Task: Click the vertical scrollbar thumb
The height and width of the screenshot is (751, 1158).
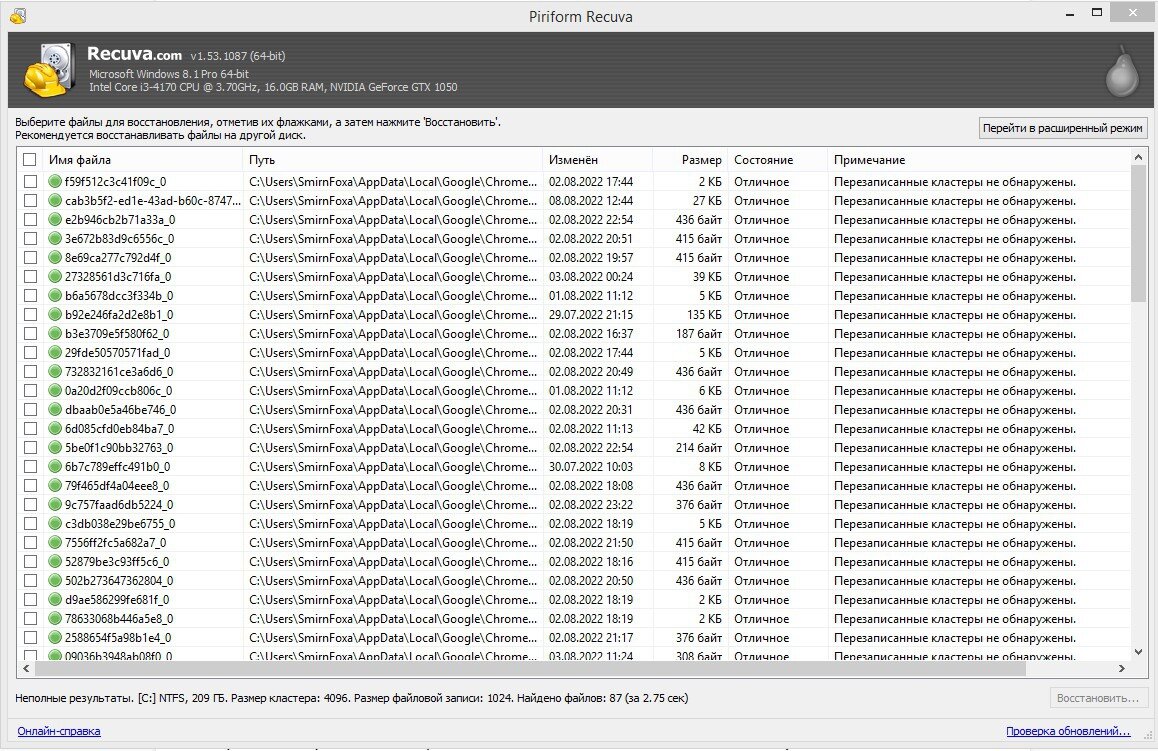Action: 1138,233
